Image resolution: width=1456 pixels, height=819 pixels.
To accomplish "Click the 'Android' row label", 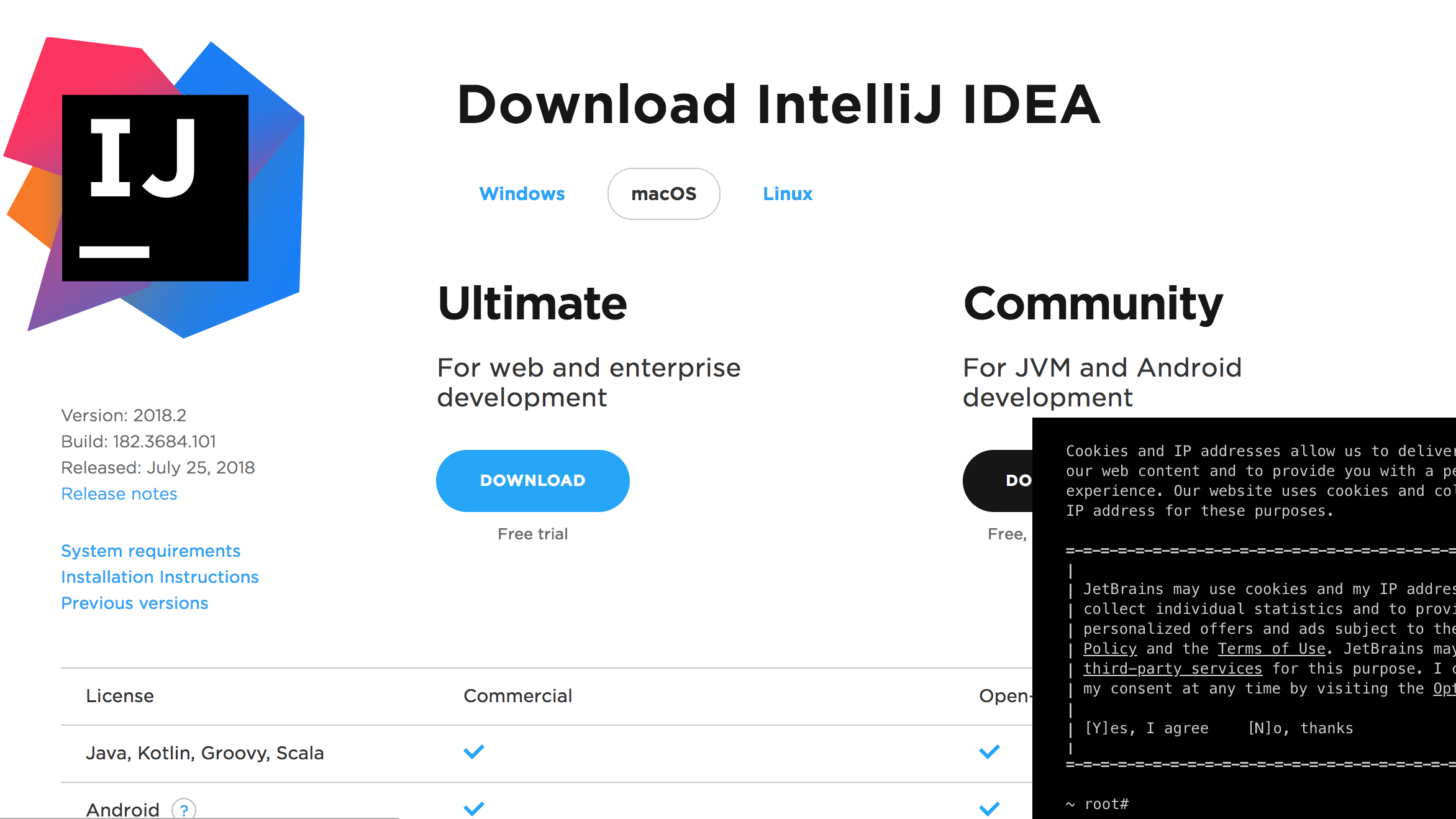I will tap(123, 810).
